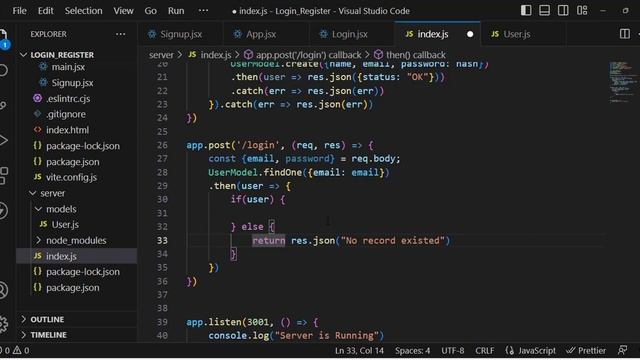Open status bar feedback/notifications icon
The image size is (640, 360).
(622, 351)
